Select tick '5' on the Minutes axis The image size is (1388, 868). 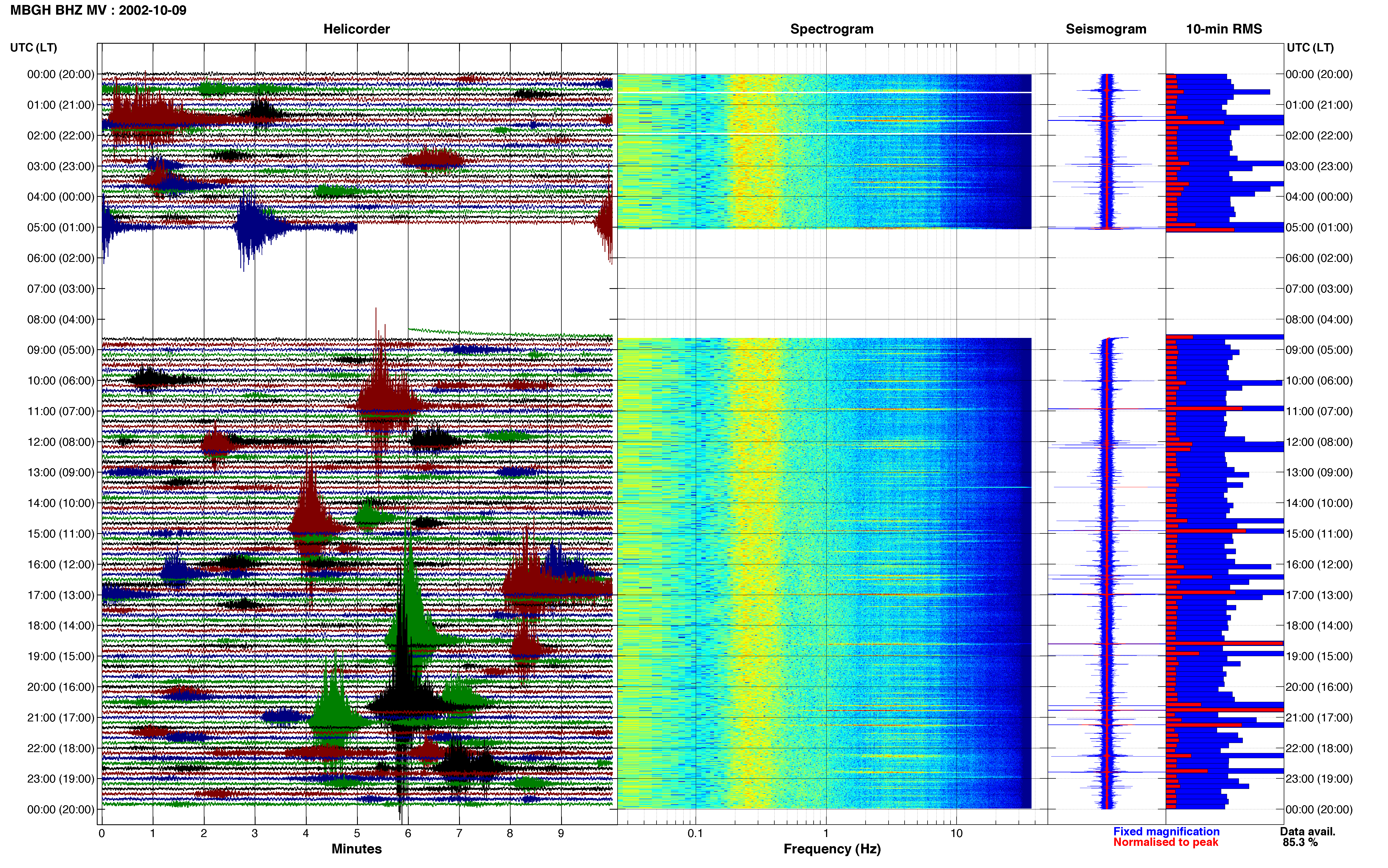pyautogui.click(x=357, y=833)
